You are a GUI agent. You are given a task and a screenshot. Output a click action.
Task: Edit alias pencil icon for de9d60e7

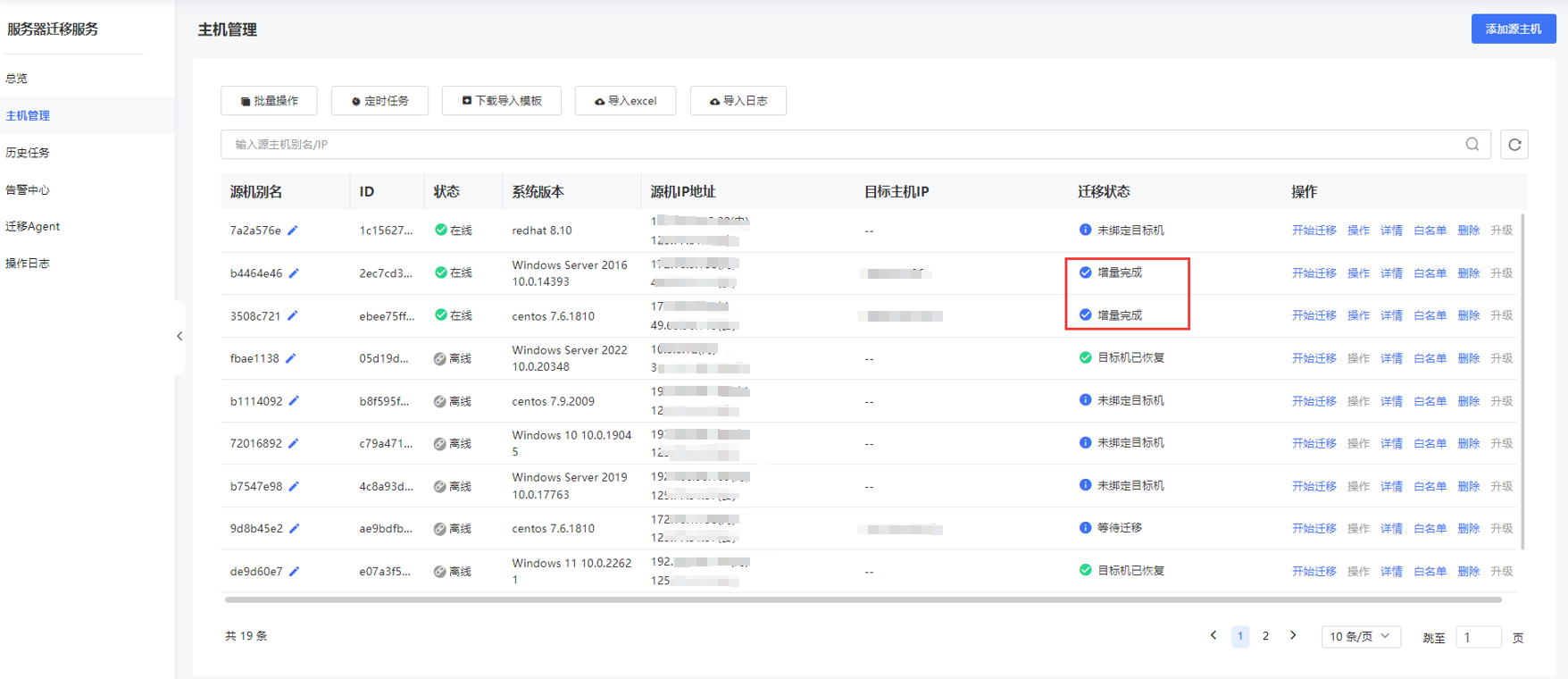[x=295, y=572]
